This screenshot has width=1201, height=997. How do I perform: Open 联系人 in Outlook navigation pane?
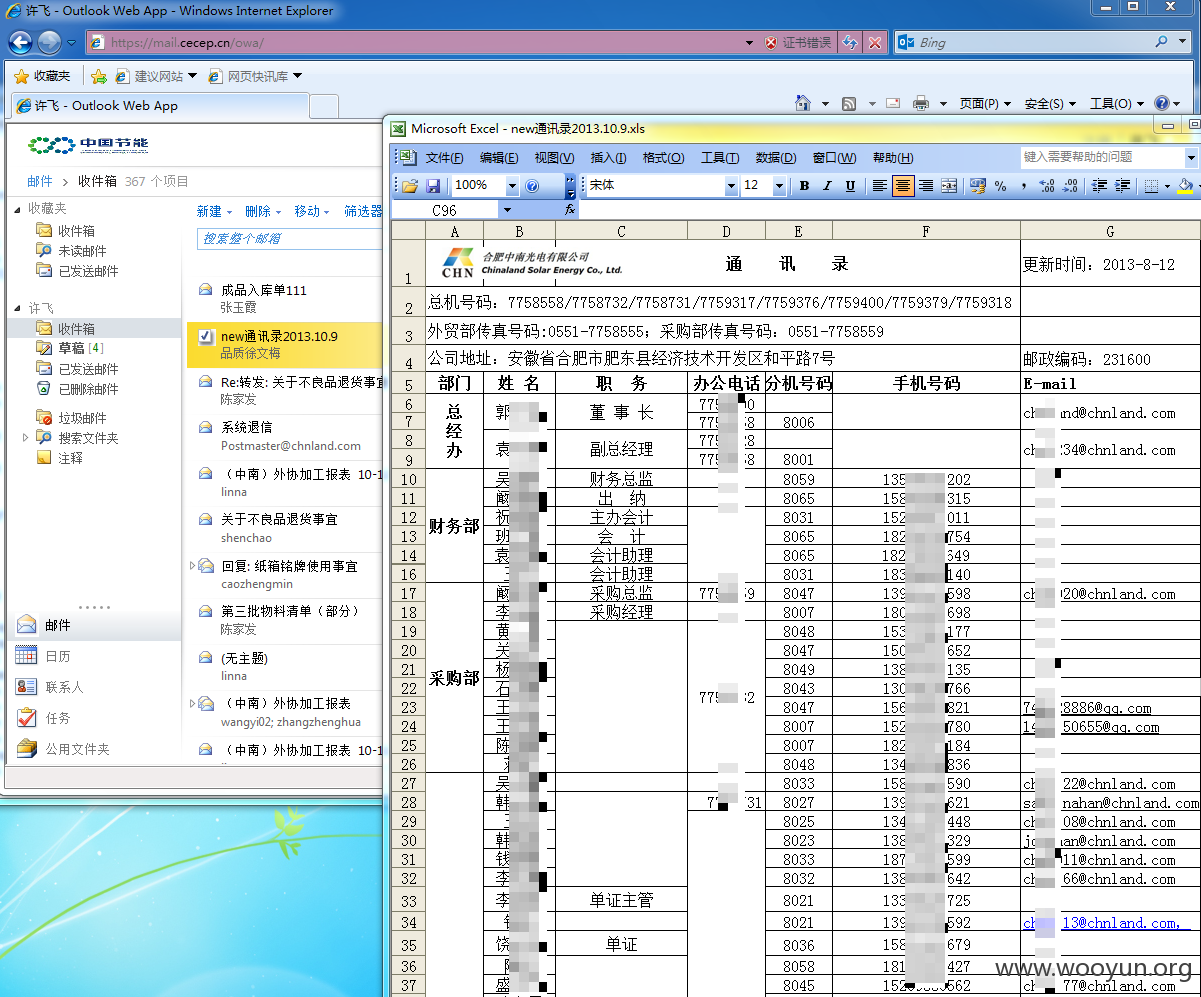[64, 687]
